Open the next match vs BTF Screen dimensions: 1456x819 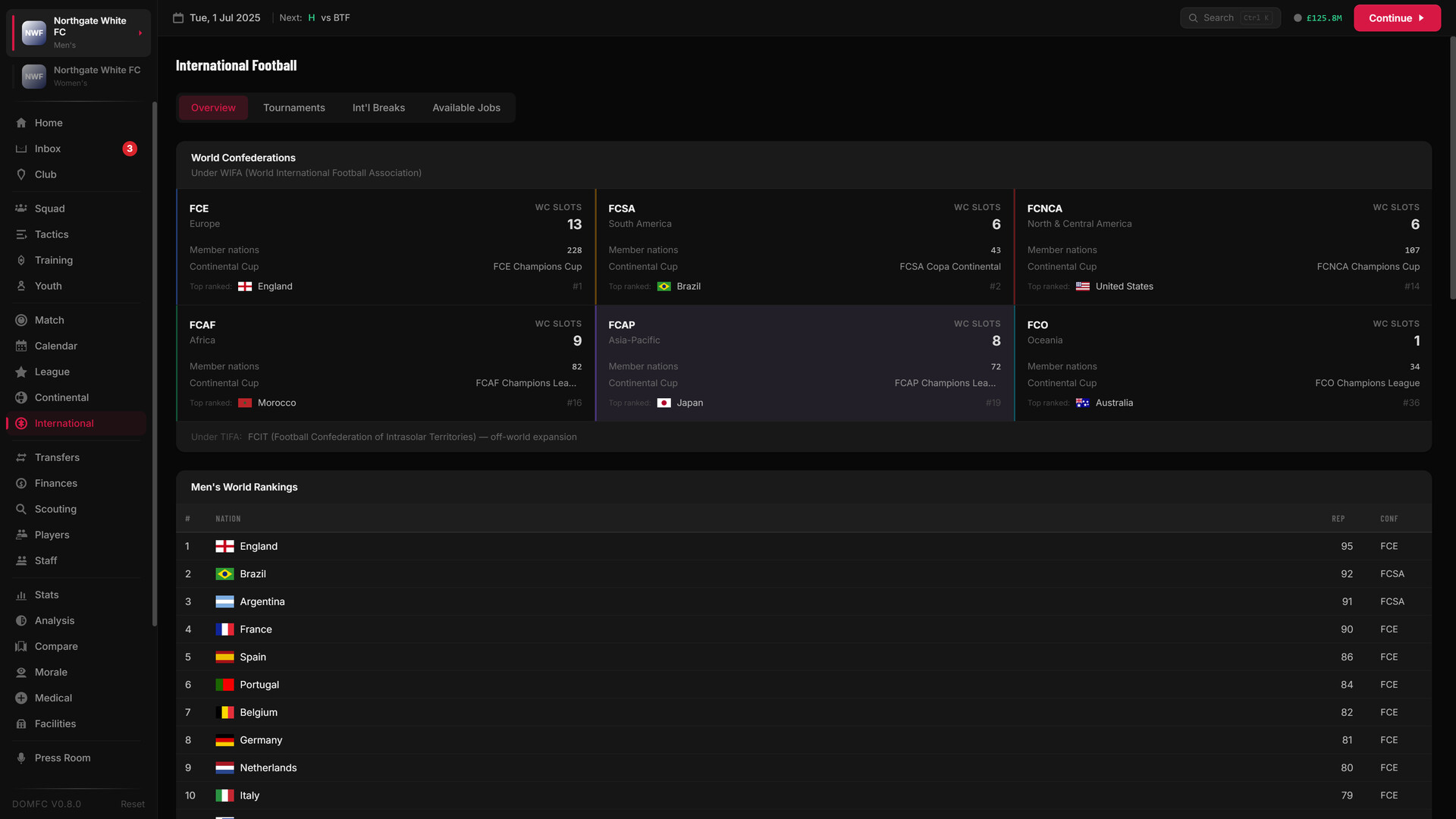coord(329,17)
